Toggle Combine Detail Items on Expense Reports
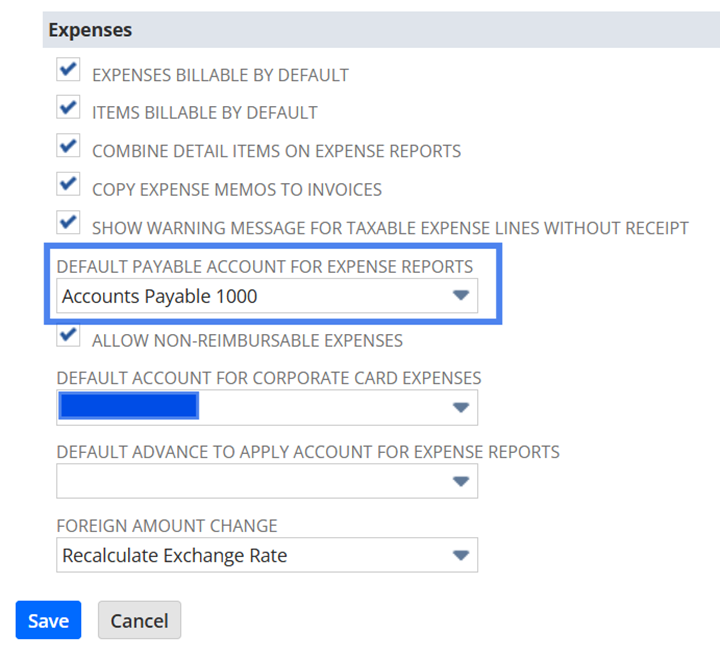The image size is (720, 660). [68, 148]
